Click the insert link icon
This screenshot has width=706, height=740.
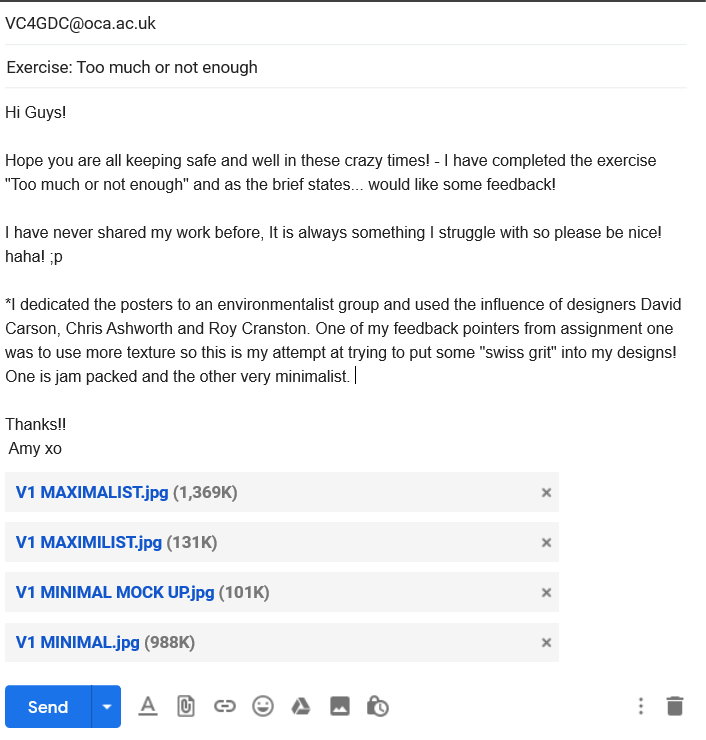click(224, 706)
